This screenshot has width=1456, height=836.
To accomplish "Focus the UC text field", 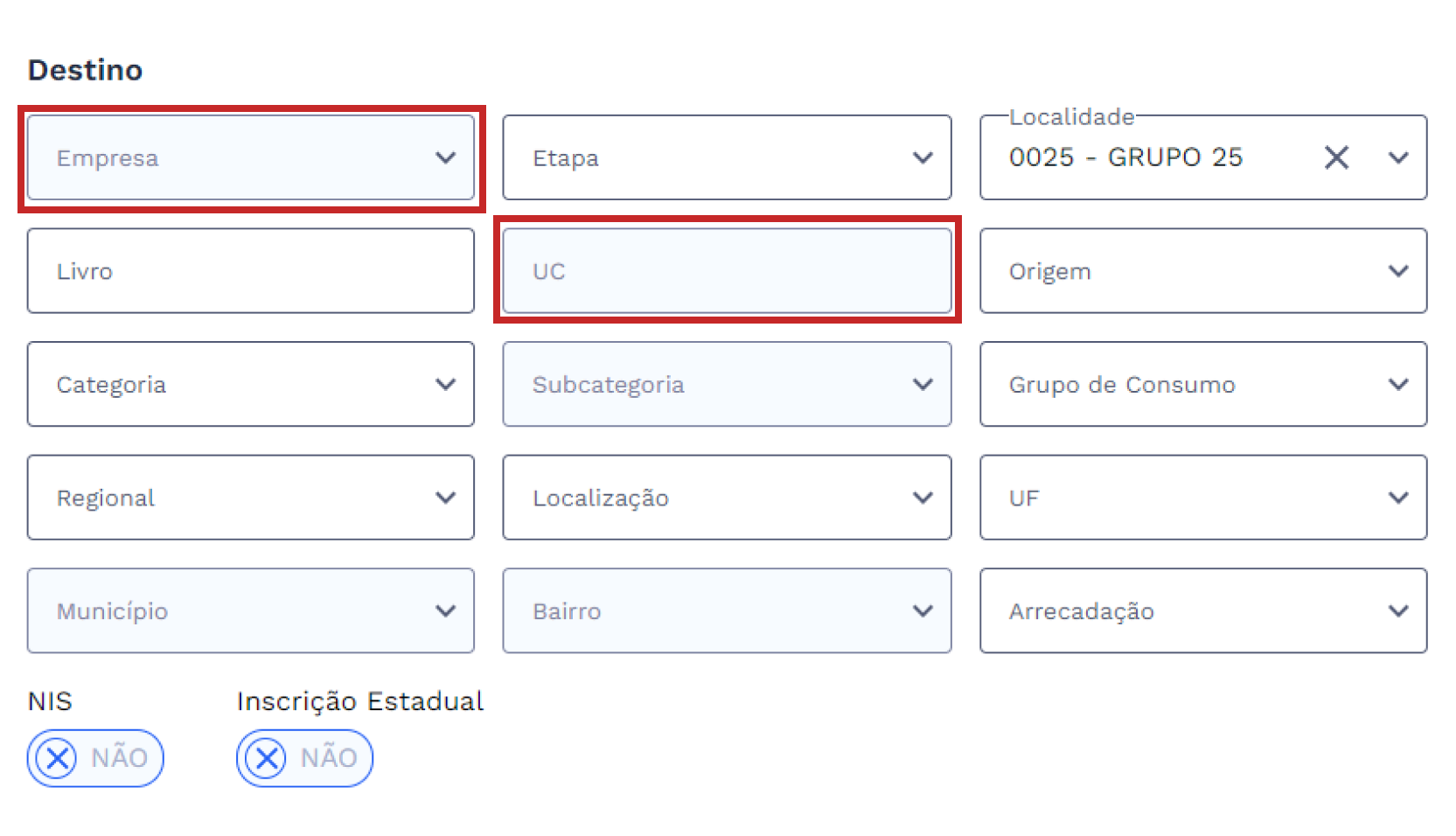I will point(727,271).
